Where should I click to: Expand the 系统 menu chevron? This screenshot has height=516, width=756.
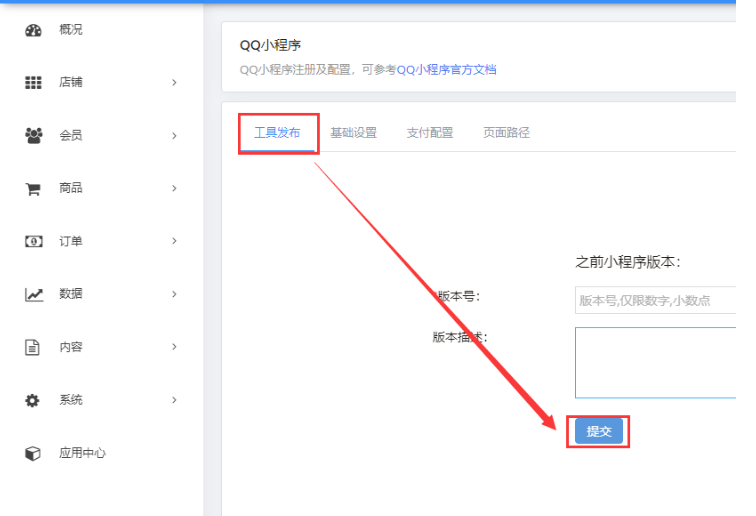pos(174,400)
